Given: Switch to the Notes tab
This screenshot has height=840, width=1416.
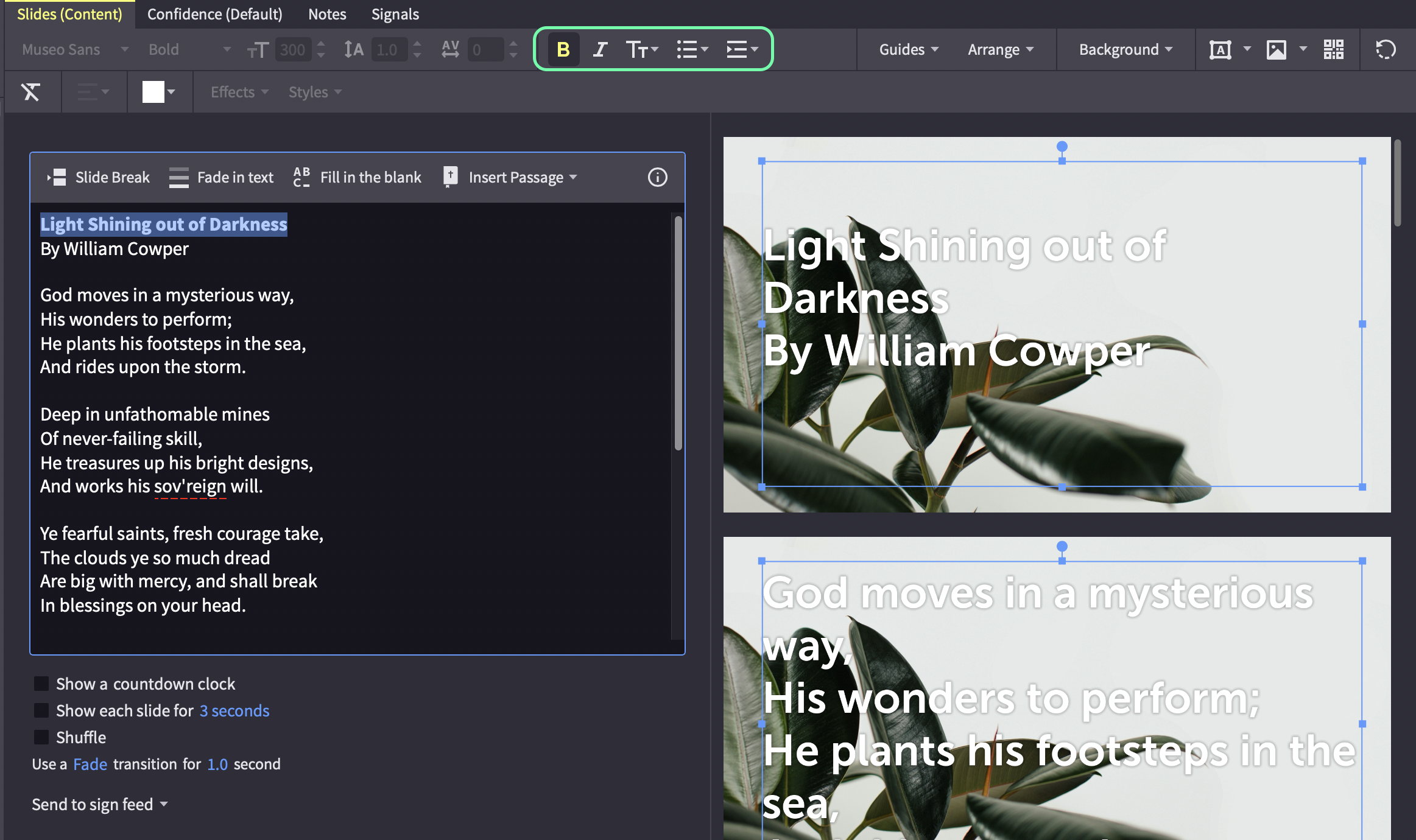Looking at the screenshot, I should pyautogui.click(x=327, y=14).
